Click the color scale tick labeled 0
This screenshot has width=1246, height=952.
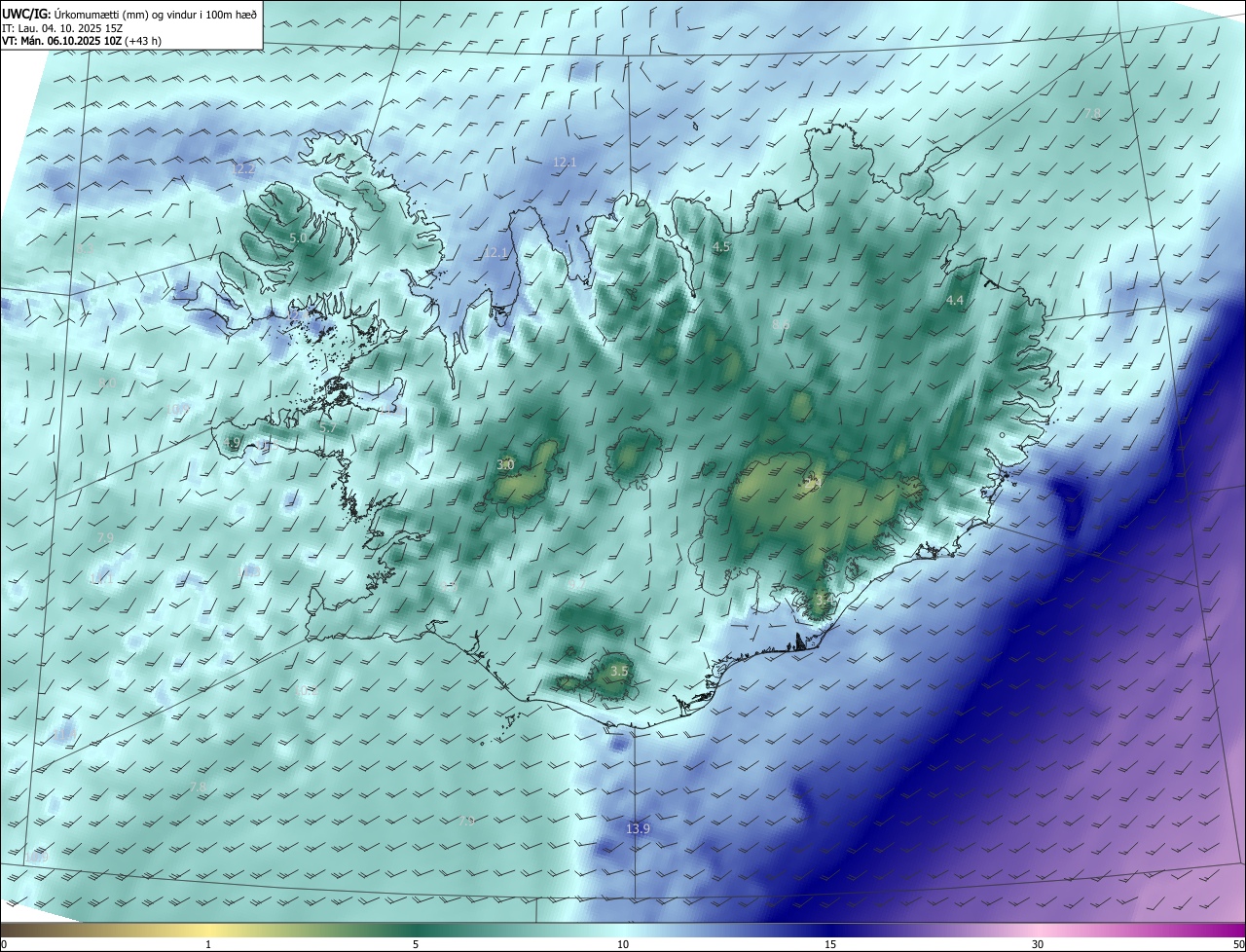[x=3, y=944]
